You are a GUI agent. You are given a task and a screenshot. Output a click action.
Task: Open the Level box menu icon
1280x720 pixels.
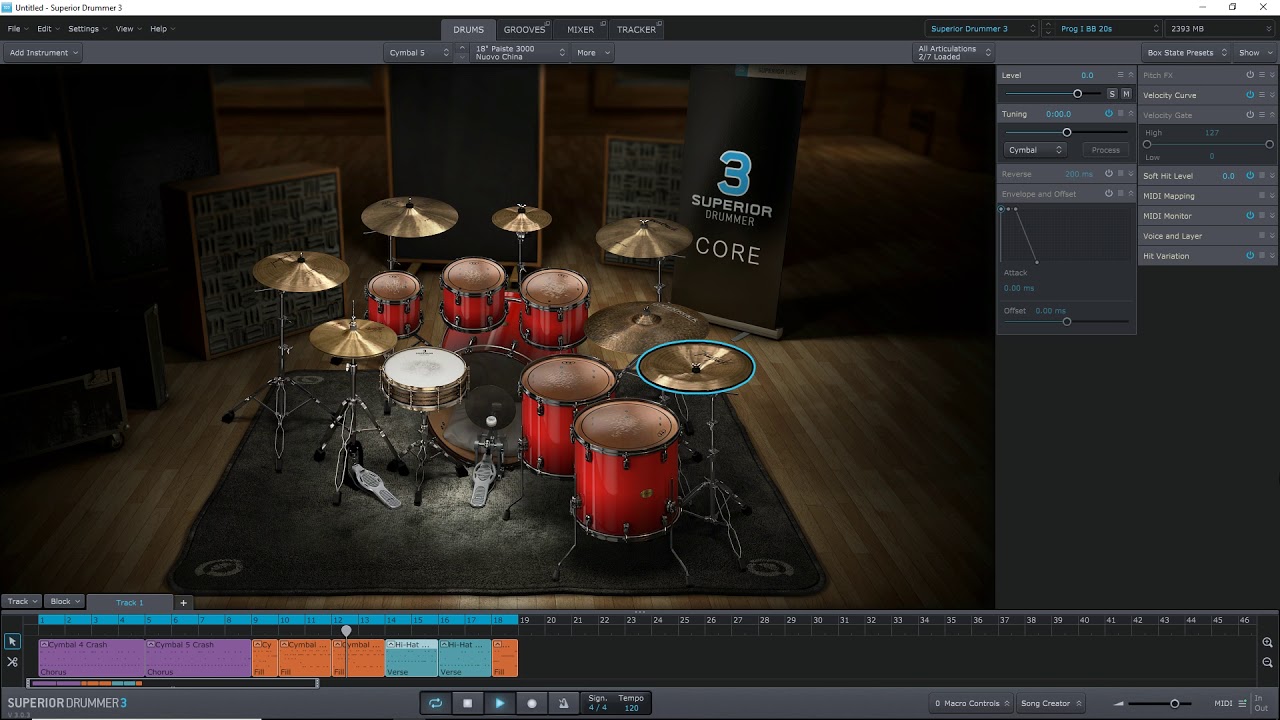(1120, 75)
